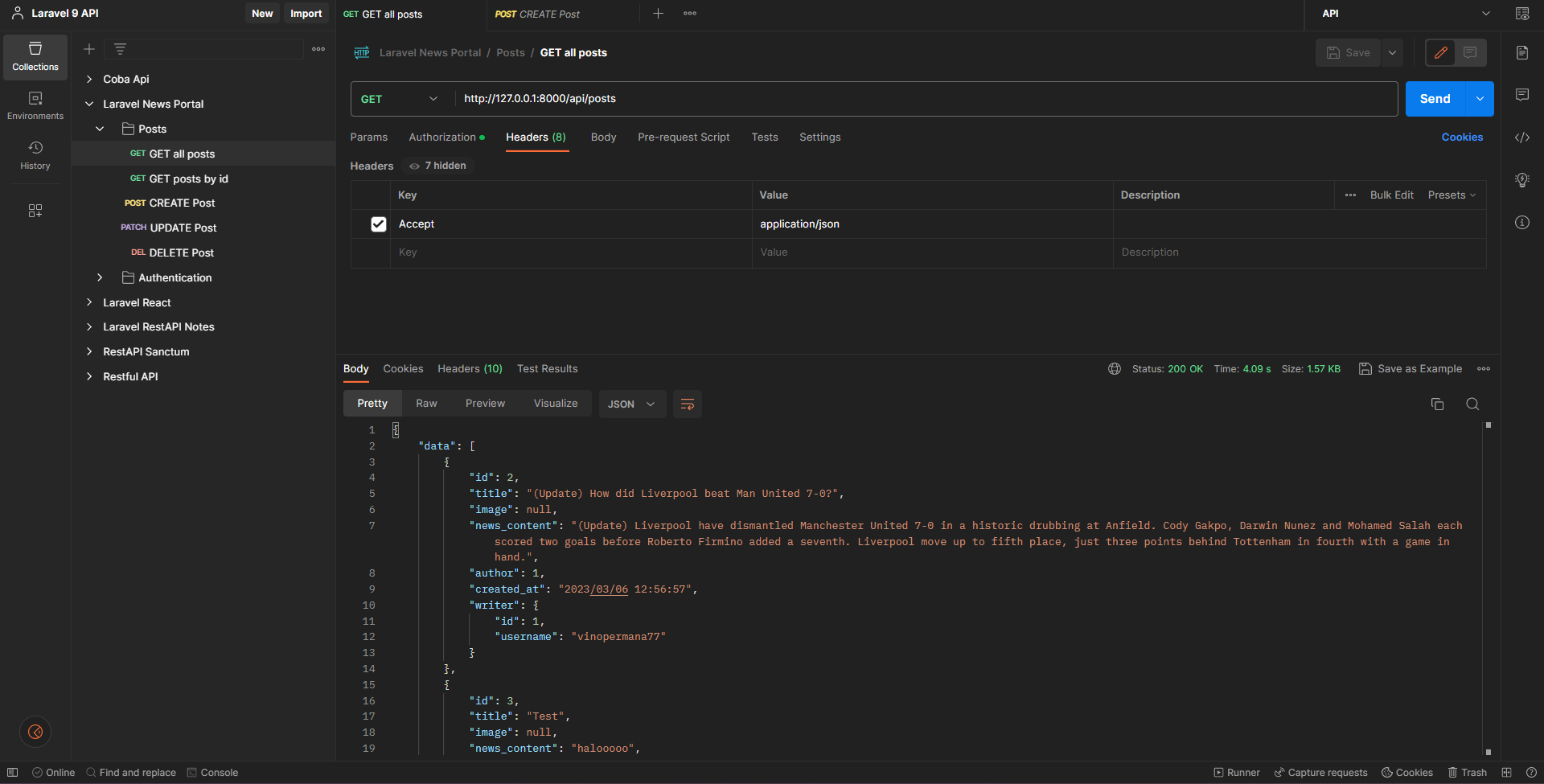Collapse the Laravel News Portal collection
This screenshot has height=784, width=1544.
[x=89, y=104]
